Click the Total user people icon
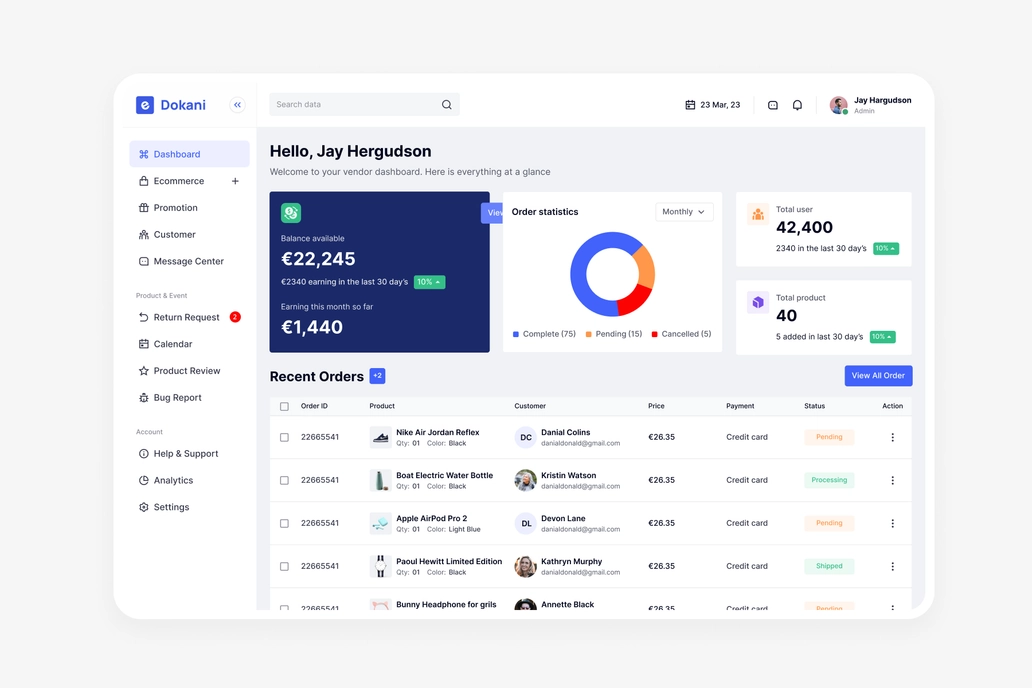1032x688 pixels. [758, 215]
